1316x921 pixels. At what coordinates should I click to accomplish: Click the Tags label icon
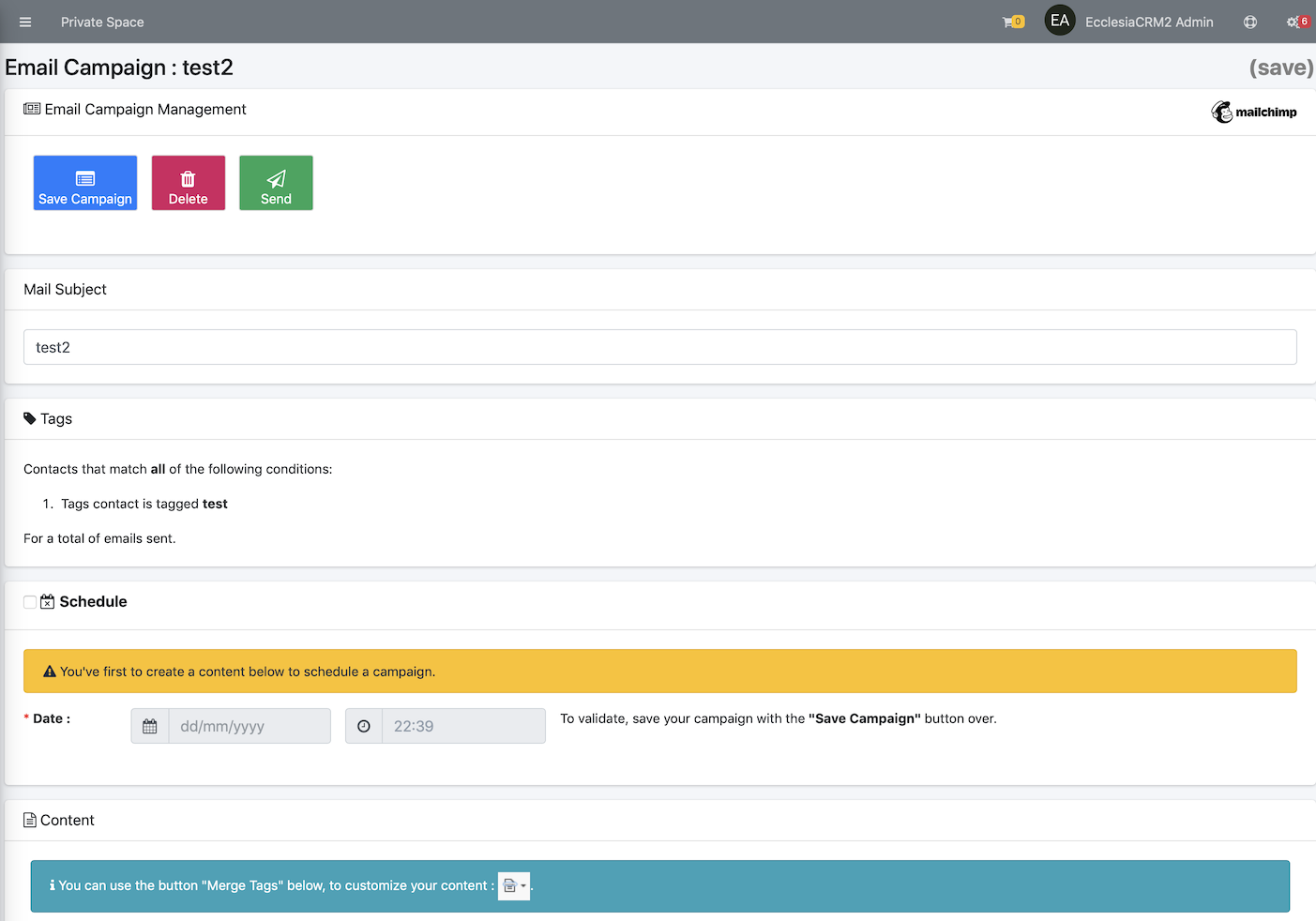point(30,418)
